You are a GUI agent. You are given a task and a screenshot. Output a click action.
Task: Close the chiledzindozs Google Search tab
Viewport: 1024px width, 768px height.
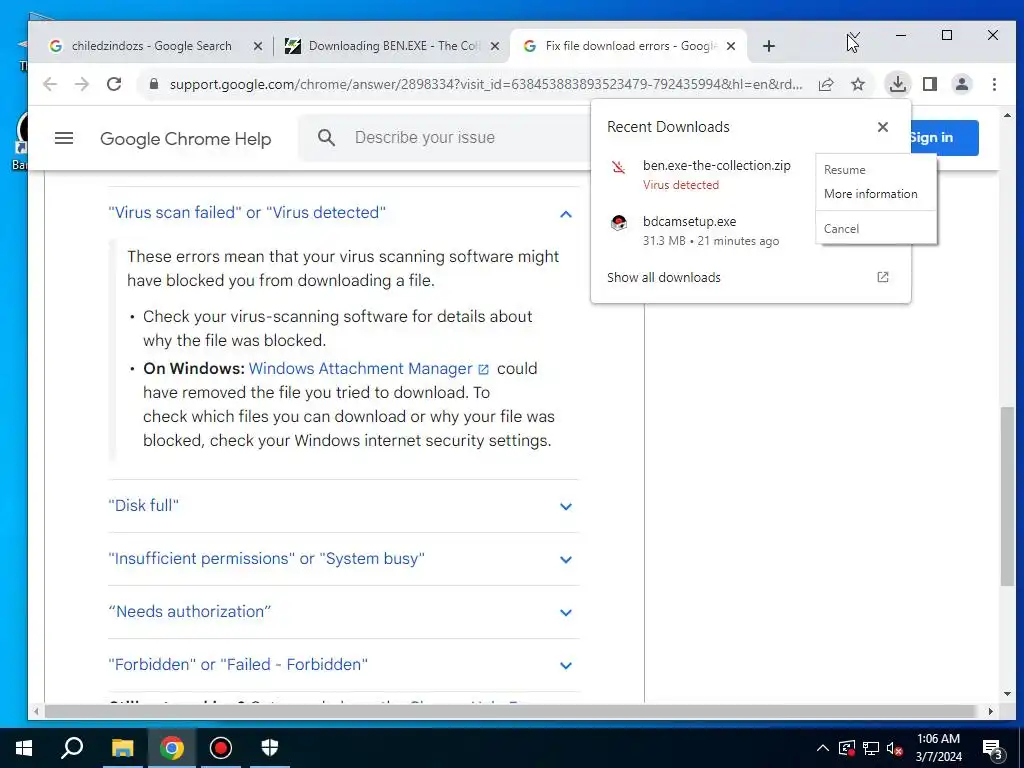pos(258,46)
